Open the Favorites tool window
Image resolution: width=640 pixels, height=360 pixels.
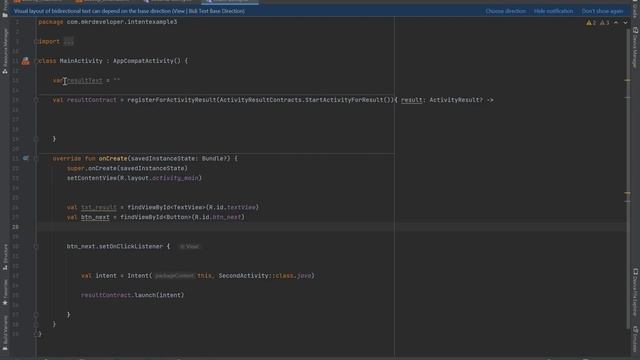(5, 292)
